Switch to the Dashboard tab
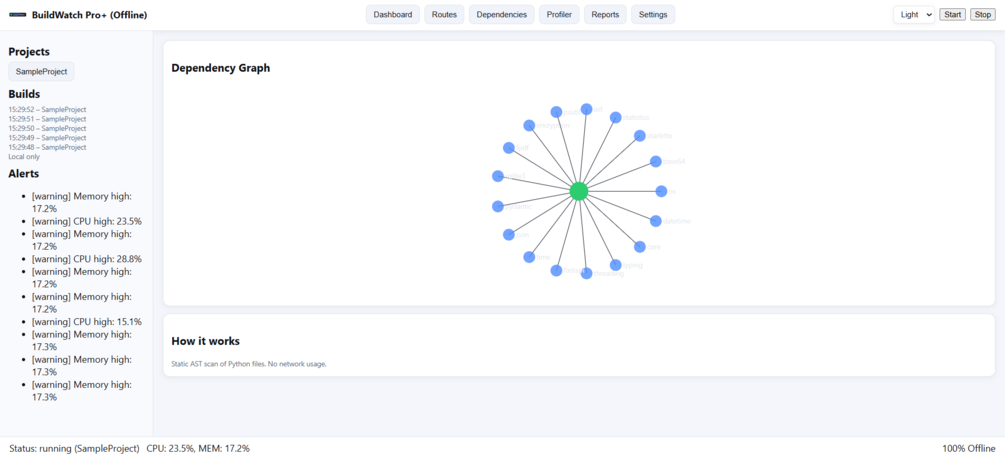The width and height of the screenshot is (1005, 459). 393,15
